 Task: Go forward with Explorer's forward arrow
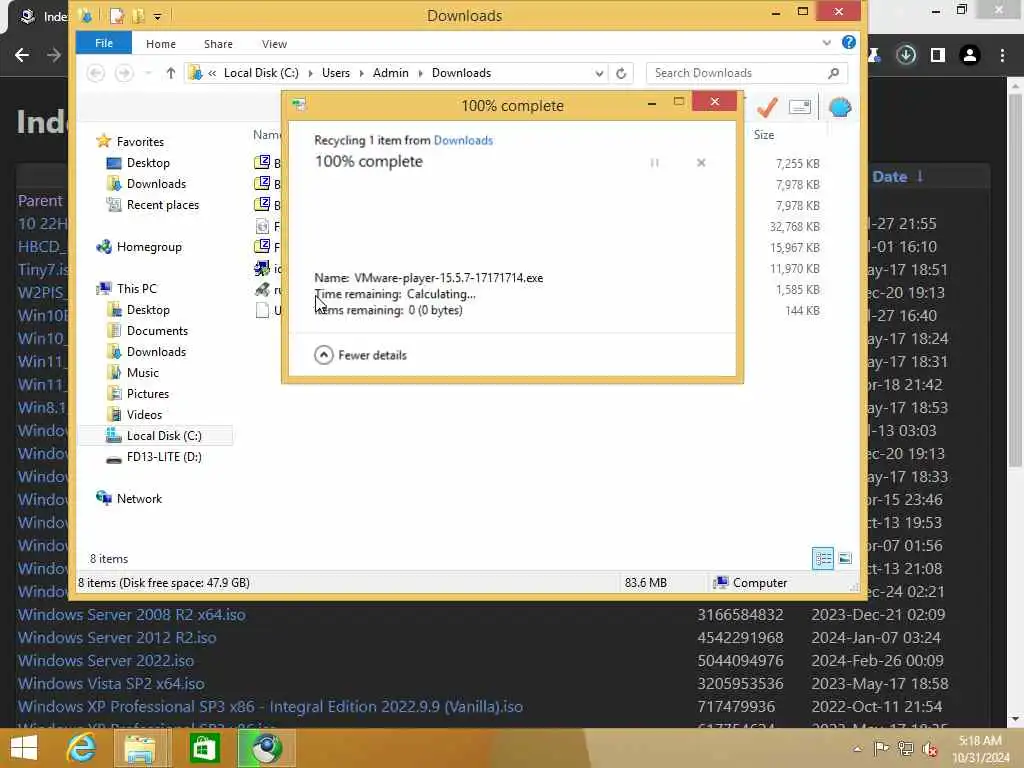coord(123,73)
